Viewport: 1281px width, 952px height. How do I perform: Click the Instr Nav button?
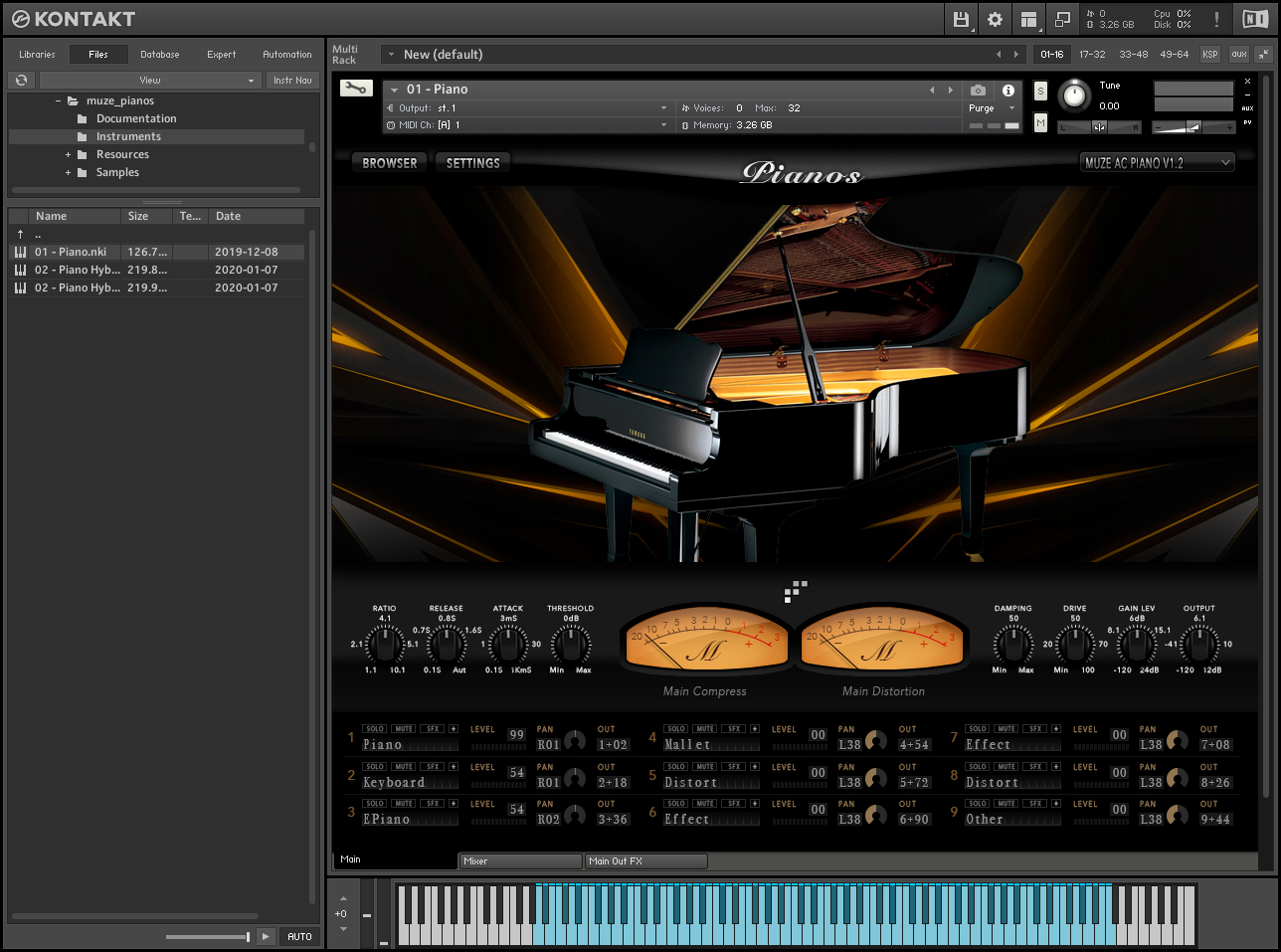292,80
